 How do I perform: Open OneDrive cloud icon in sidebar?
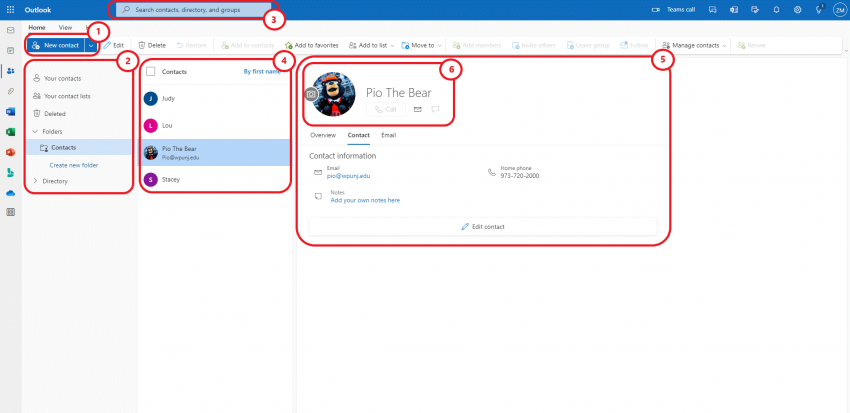pyautogui.click(x=10, y=192)
